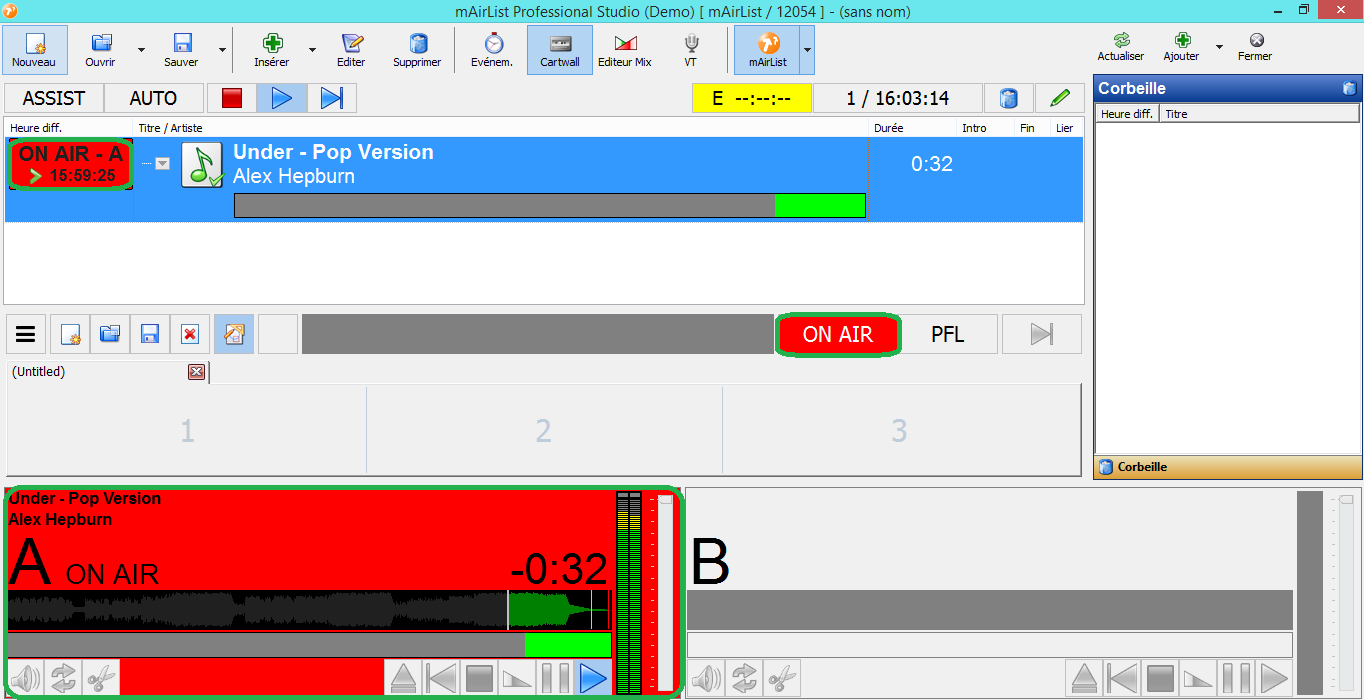Open the Evénem. clock icon
The width and height of the screenshot is (1364, 700).
[x=492, y=50]
